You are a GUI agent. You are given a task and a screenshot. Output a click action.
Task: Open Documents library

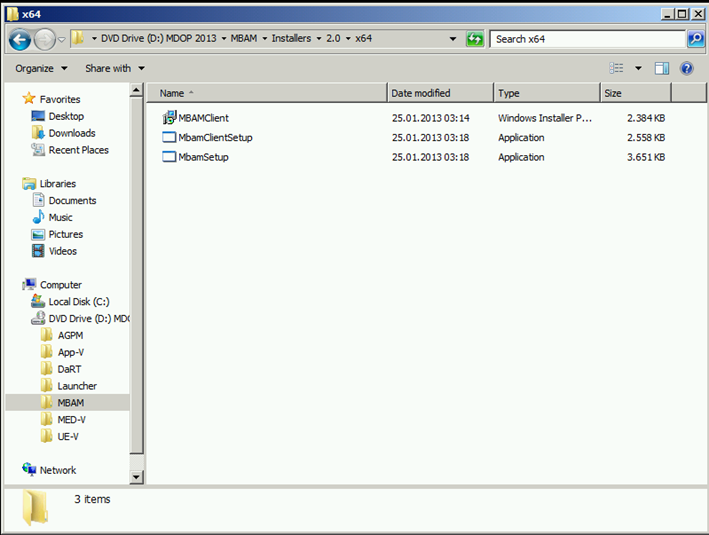[x=72, y=200]
